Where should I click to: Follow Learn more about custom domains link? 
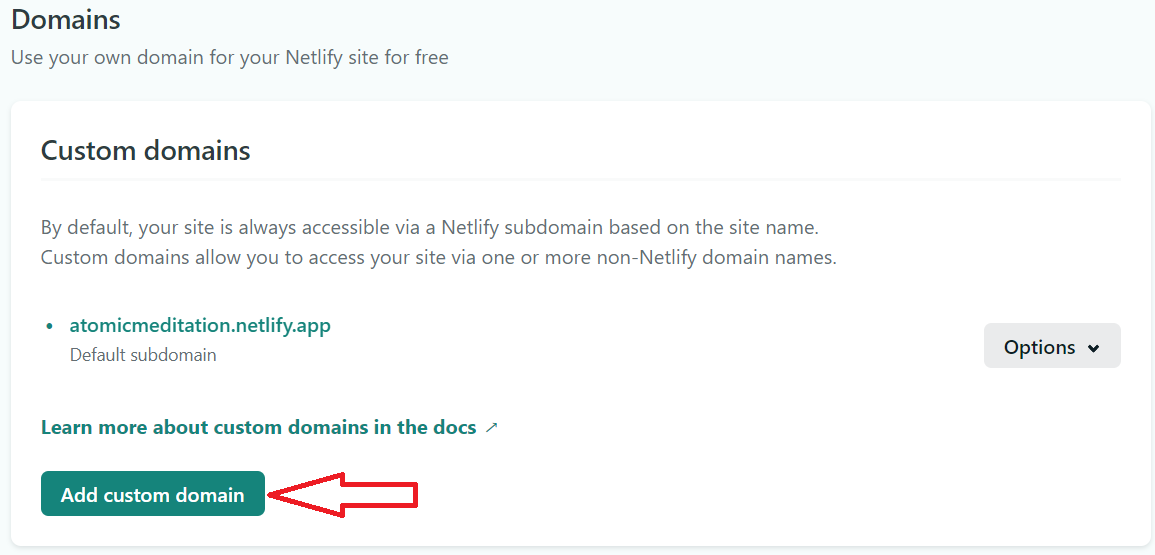[x=259, y=427]
